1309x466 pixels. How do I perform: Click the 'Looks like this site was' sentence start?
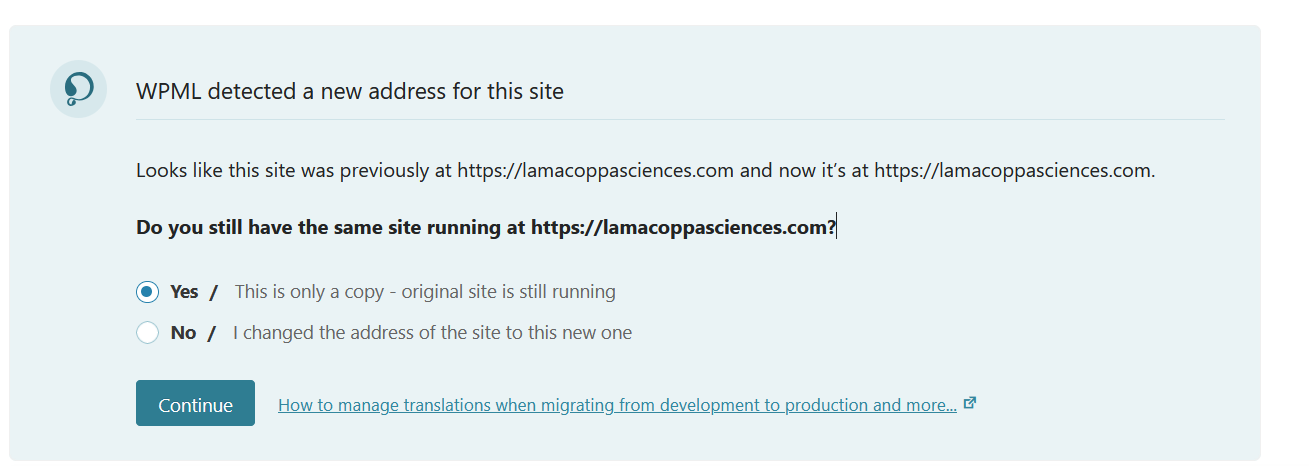click(x=230, y=170)
